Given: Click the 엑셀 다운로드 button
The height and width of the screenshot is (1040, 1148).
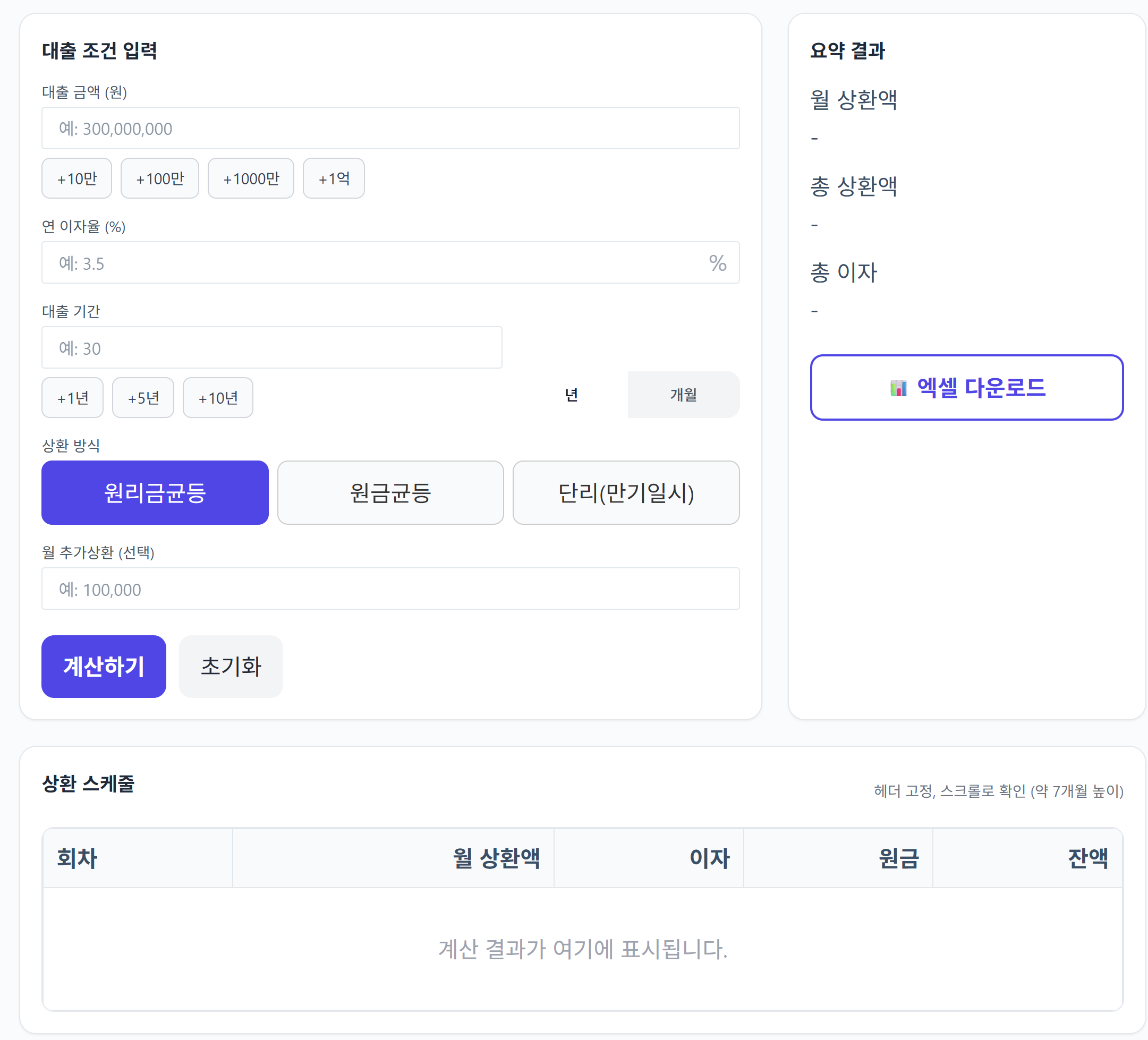Looking at the screenshot, I should click(x=966, y=388).
